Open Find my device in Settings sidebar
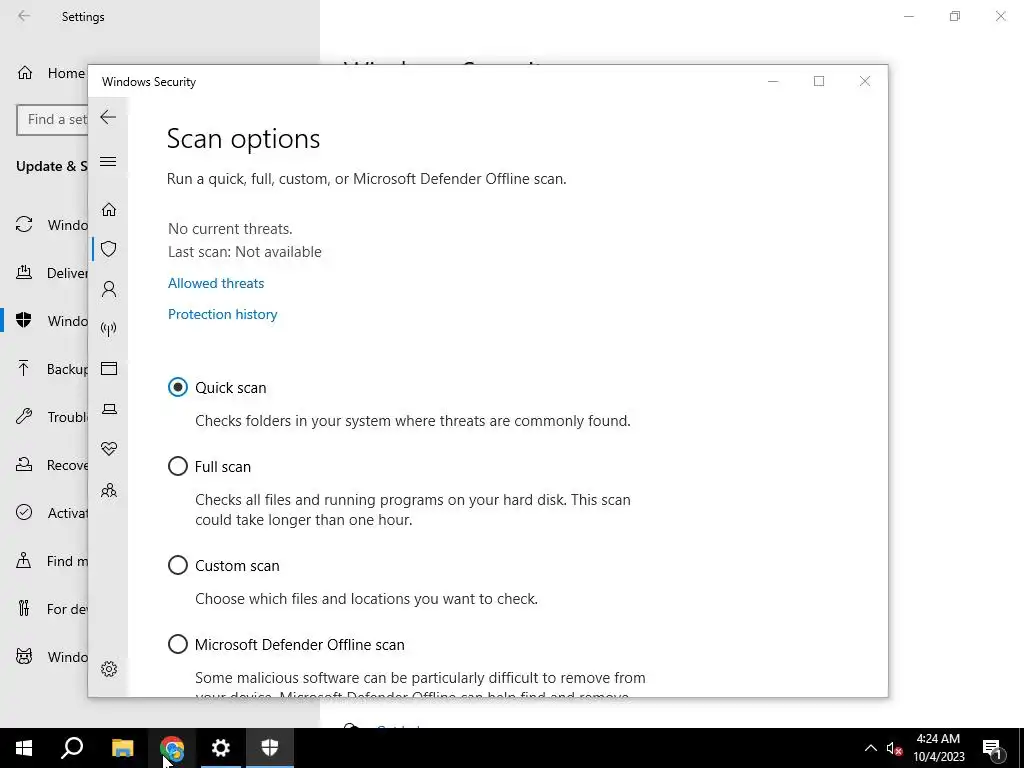The image size is (1024, 768). 44,561
